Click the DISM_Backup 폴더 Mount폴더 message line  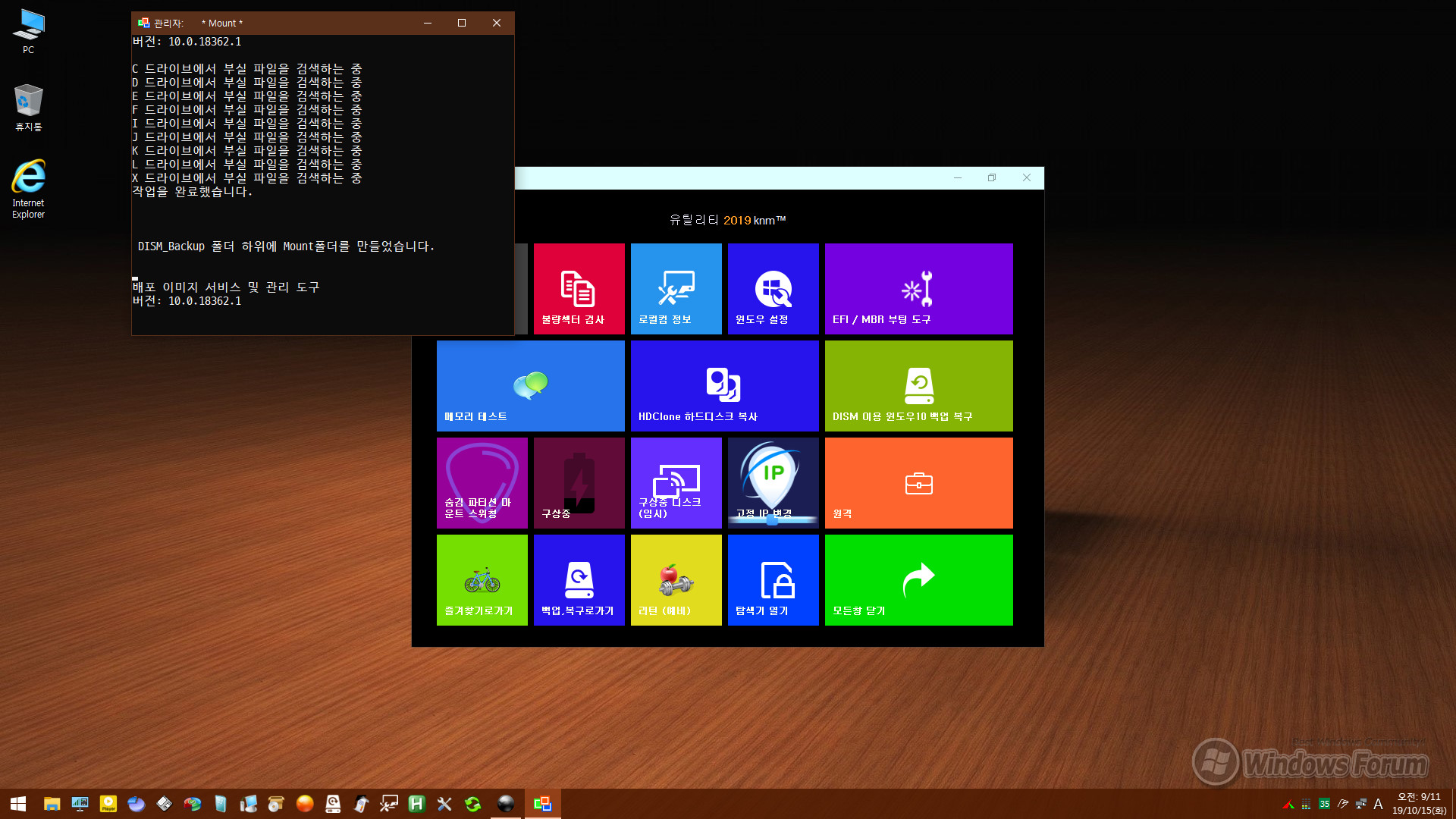[287, 246]
